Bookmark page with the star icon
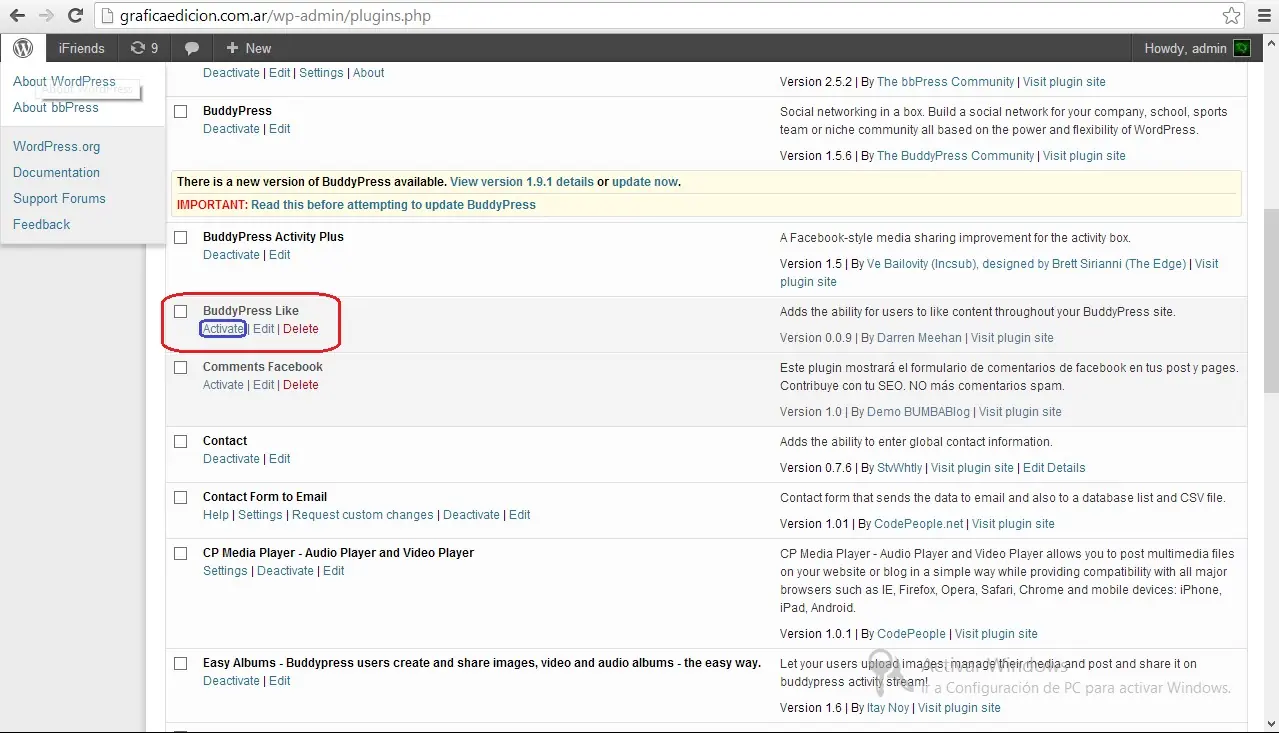This screenshot has width=1279, height=733. [x=1232, y=16]
